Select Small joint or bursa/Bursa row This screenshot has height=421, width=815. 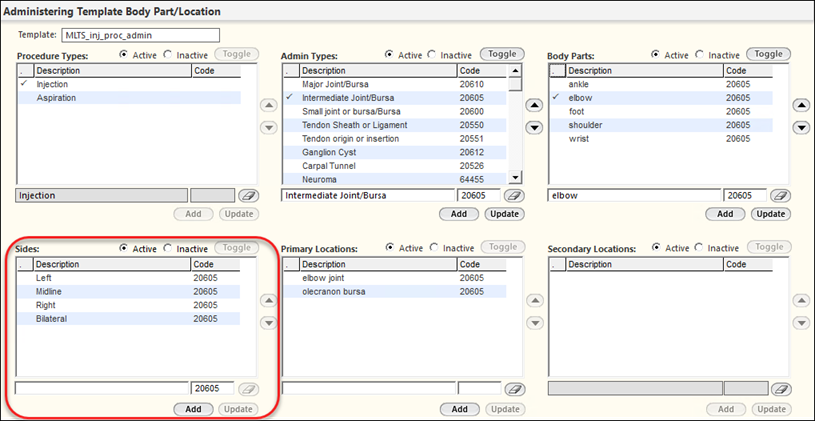(x=395, y=111)
